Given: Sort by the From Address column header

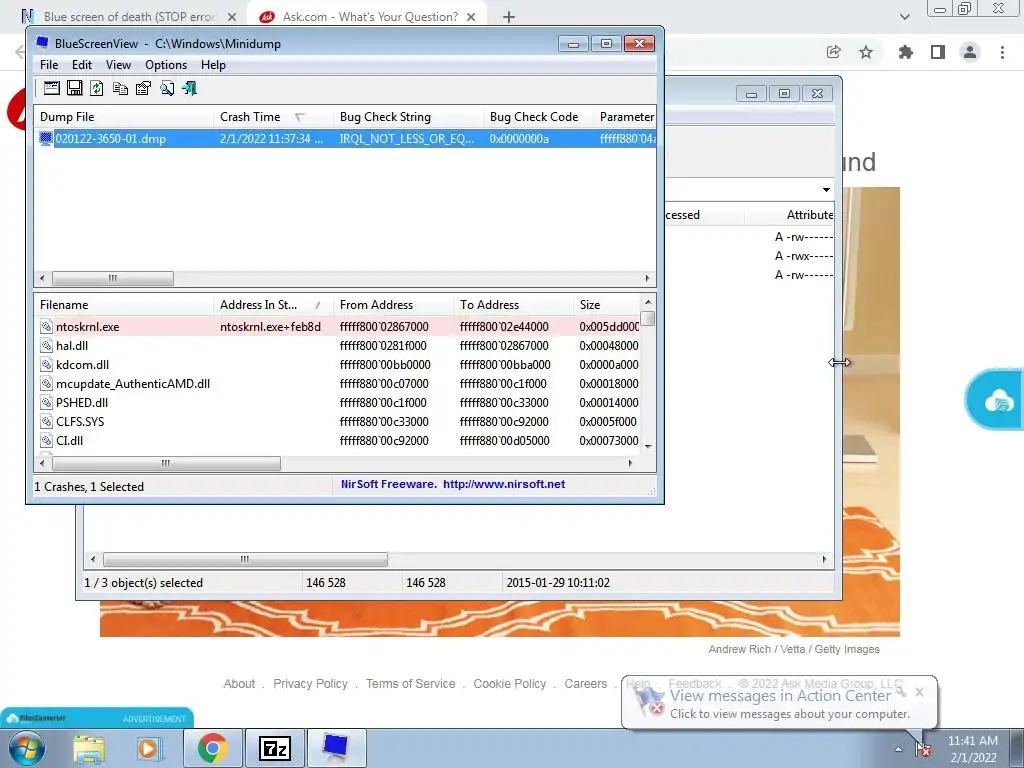Looking at the screenshot, I should (393, 305).
